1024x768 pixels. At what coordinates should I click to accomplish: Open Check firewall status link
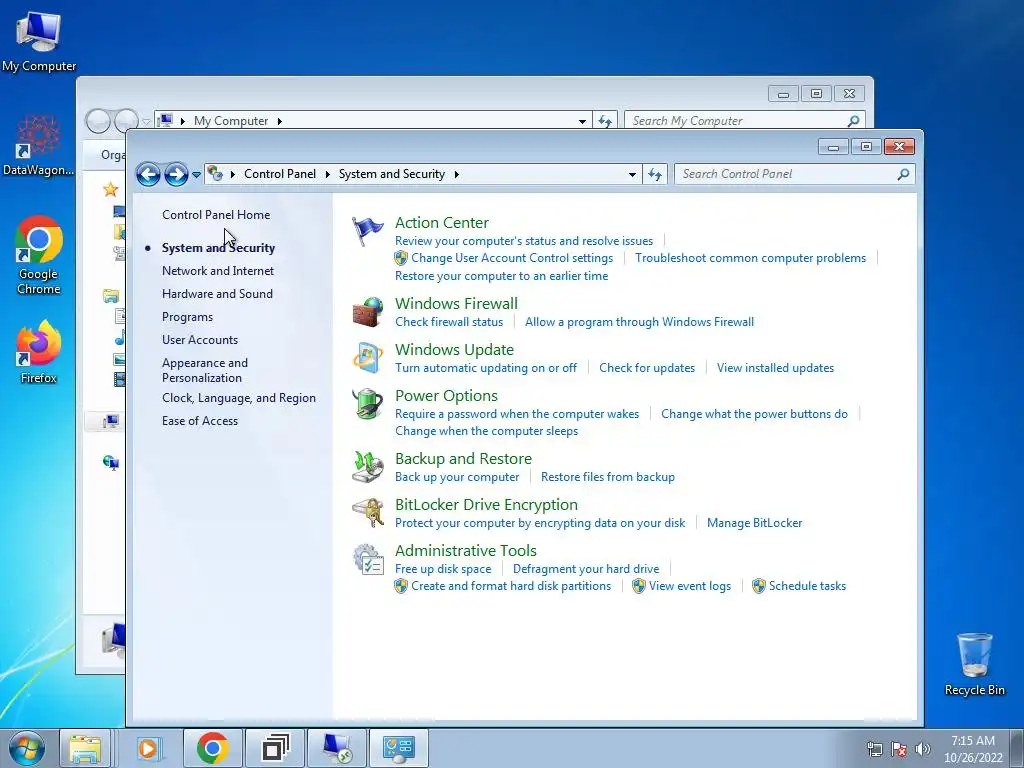coord(449,322)
